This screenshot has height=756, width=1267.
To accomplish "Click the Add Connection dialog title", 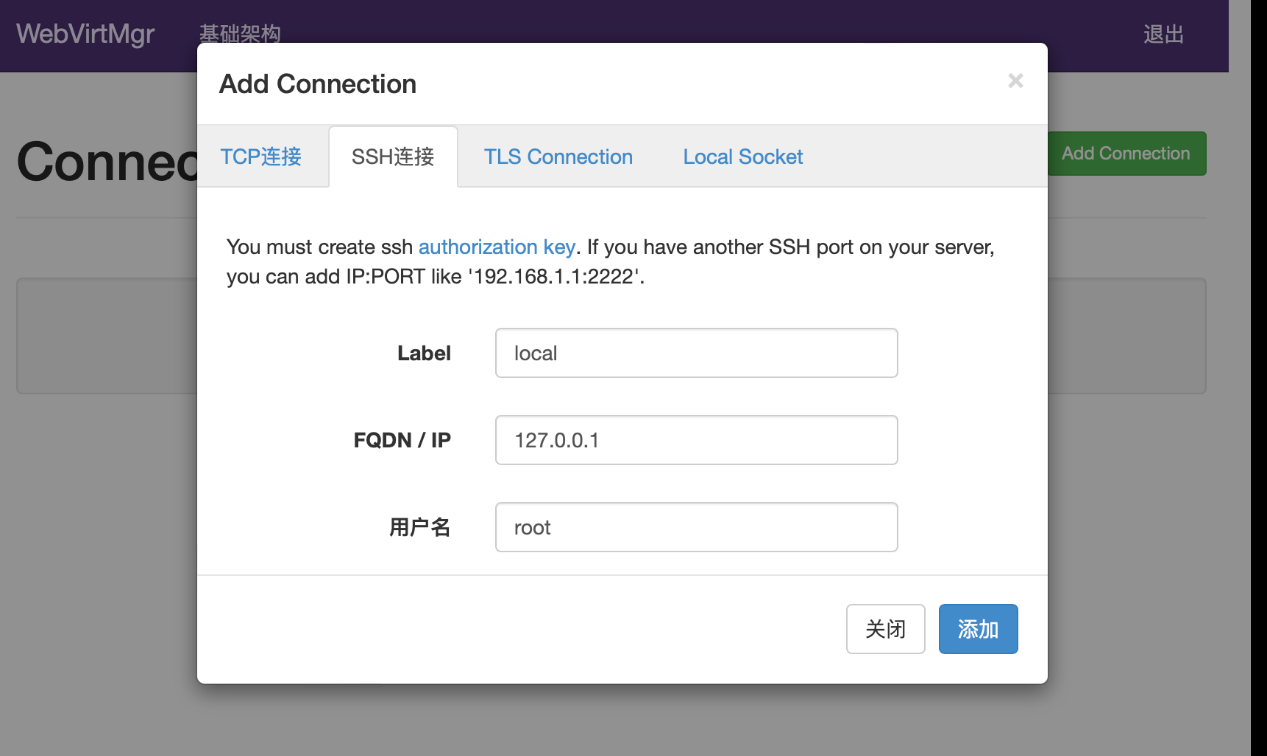I will (318, 84).
